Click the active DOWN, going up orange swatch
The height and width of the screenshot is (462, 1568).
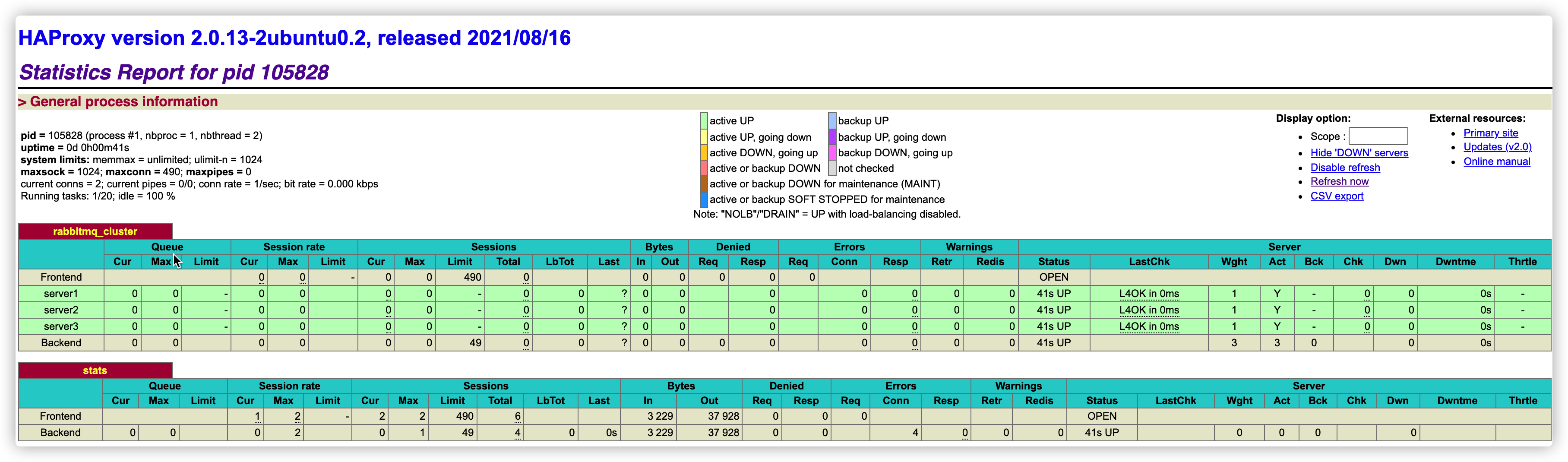(x=704, y=152)
